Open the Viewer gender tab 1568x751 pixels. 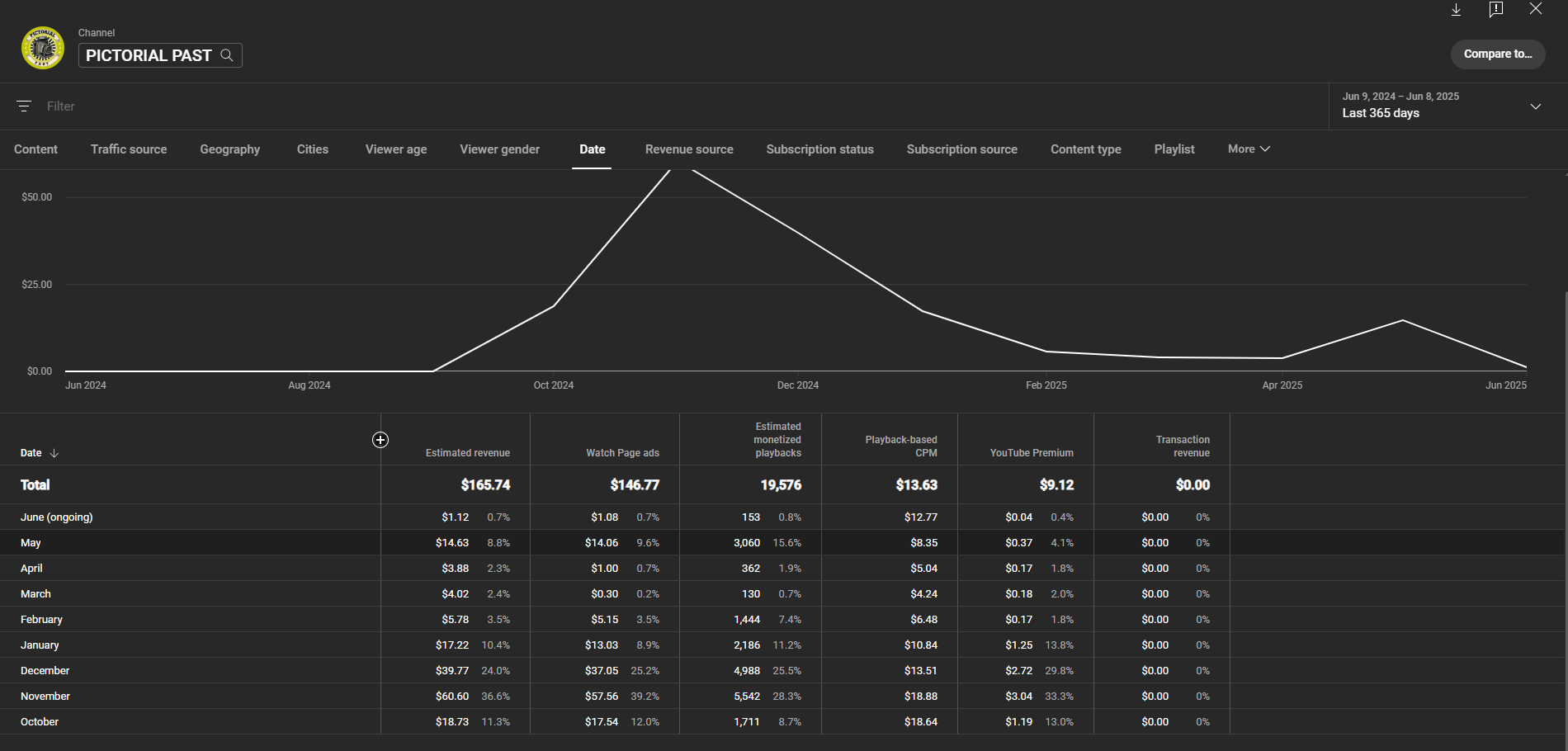[499, 149]
